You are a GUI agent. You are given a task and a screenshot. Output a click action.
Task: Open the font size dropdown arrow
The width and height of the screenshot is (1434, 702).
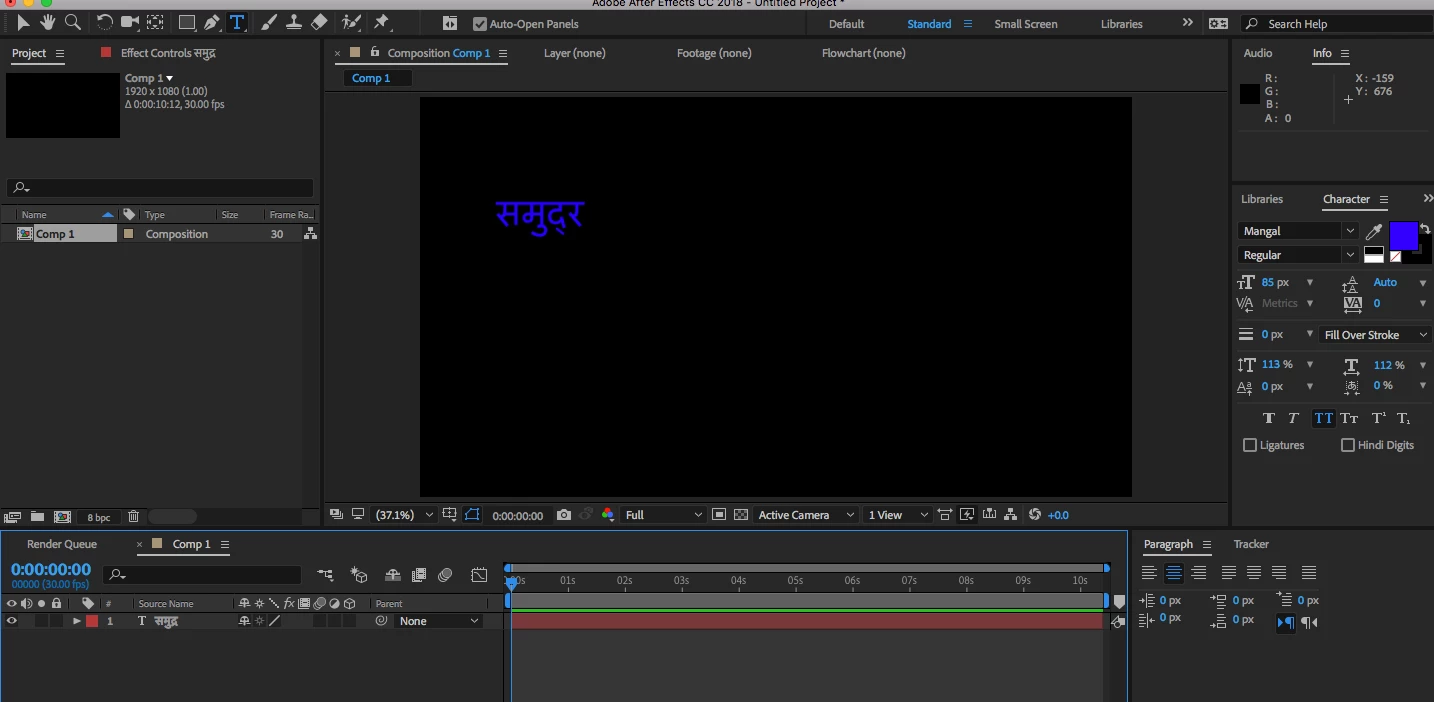pos(1310,283)
